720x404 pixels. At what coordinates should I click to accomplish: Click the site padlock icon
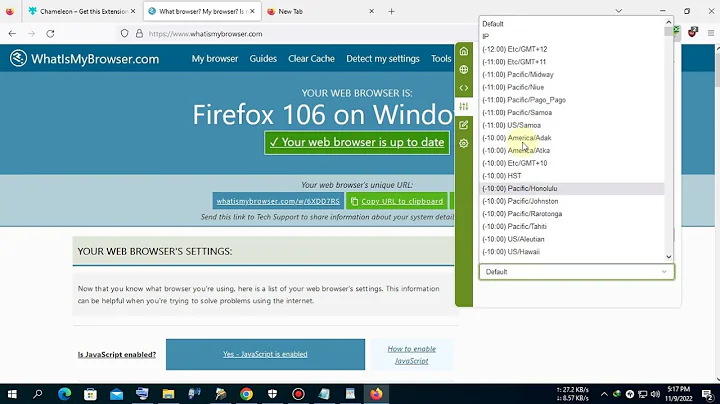pyautogui.click(x=139, y=34)
